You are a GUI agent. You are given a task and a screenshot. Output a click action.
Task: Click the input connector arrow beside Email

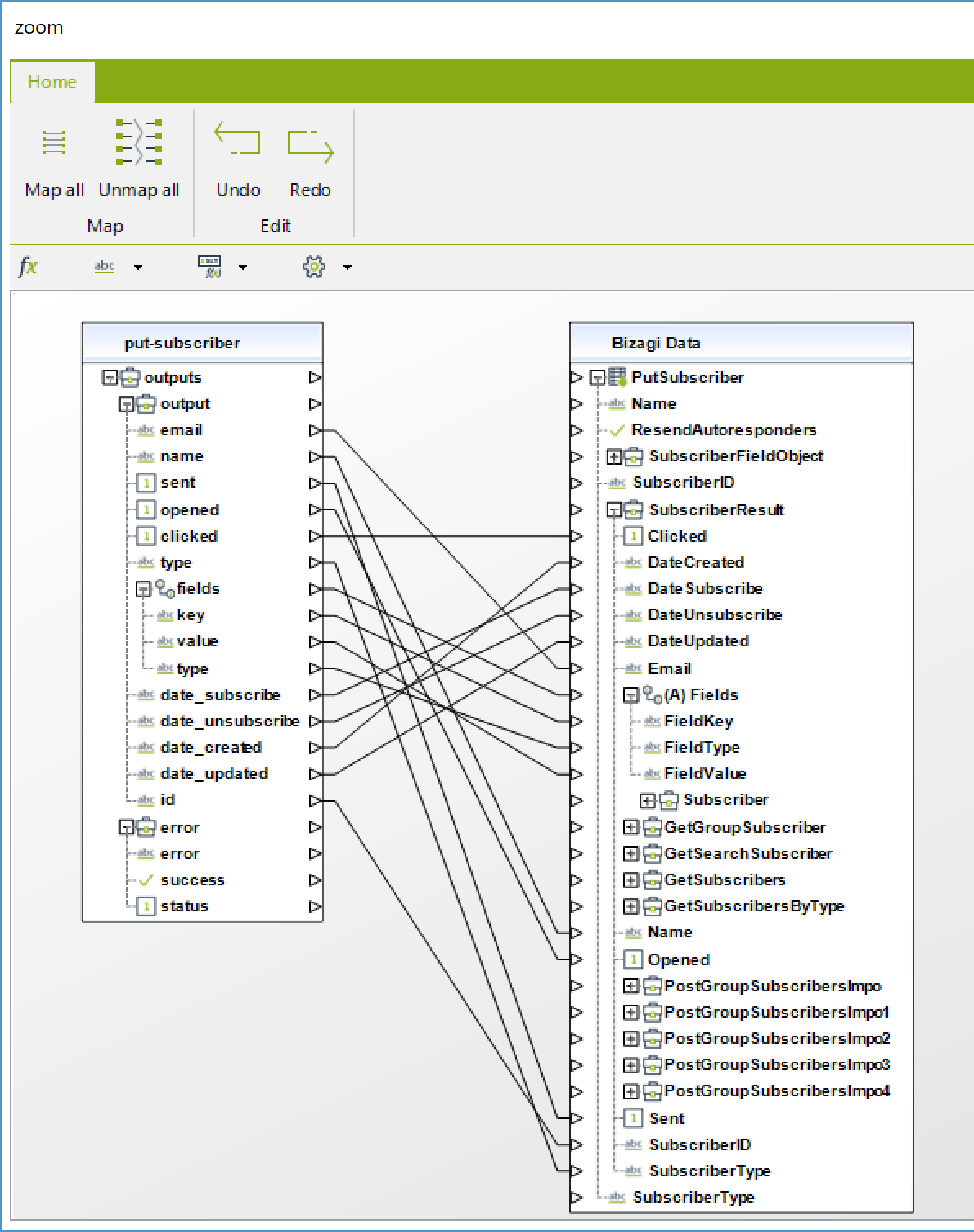click(x=577, y=669)
